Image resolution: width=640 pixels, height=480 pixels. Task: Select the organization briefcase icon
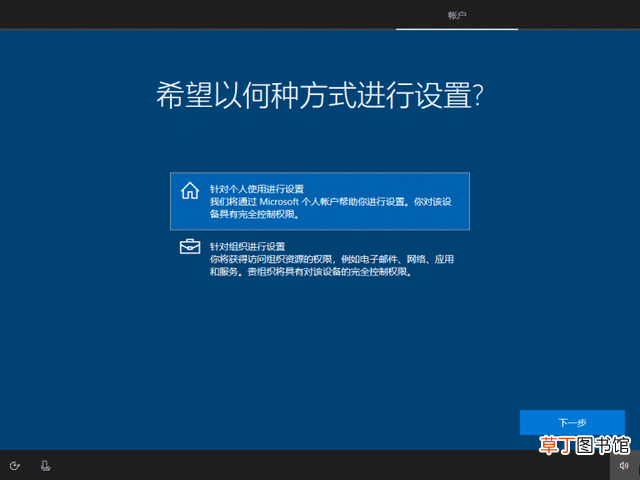(190, 247)
